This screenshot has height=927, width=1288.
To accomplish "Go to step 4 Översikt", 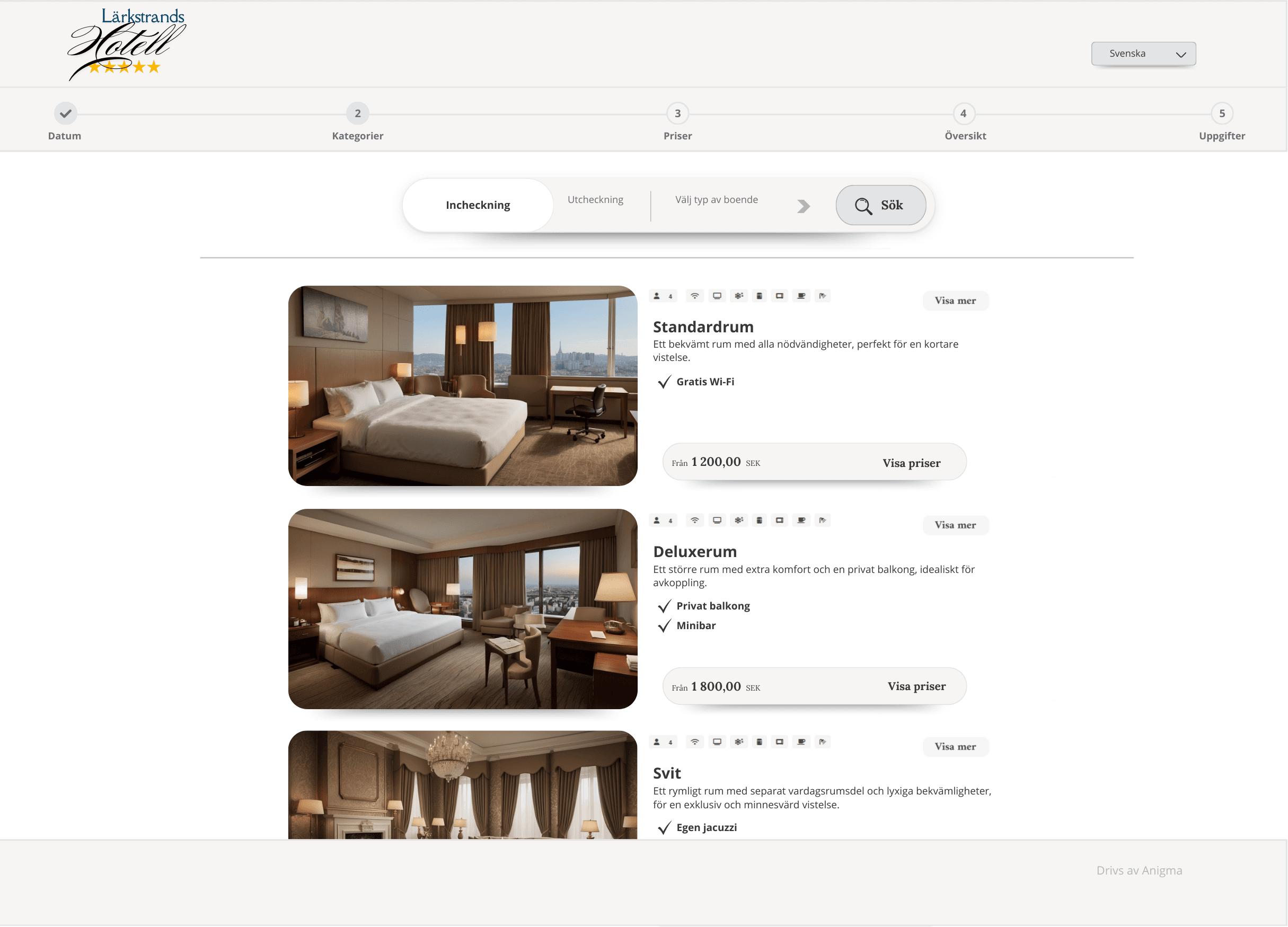I will pos(965,121).
